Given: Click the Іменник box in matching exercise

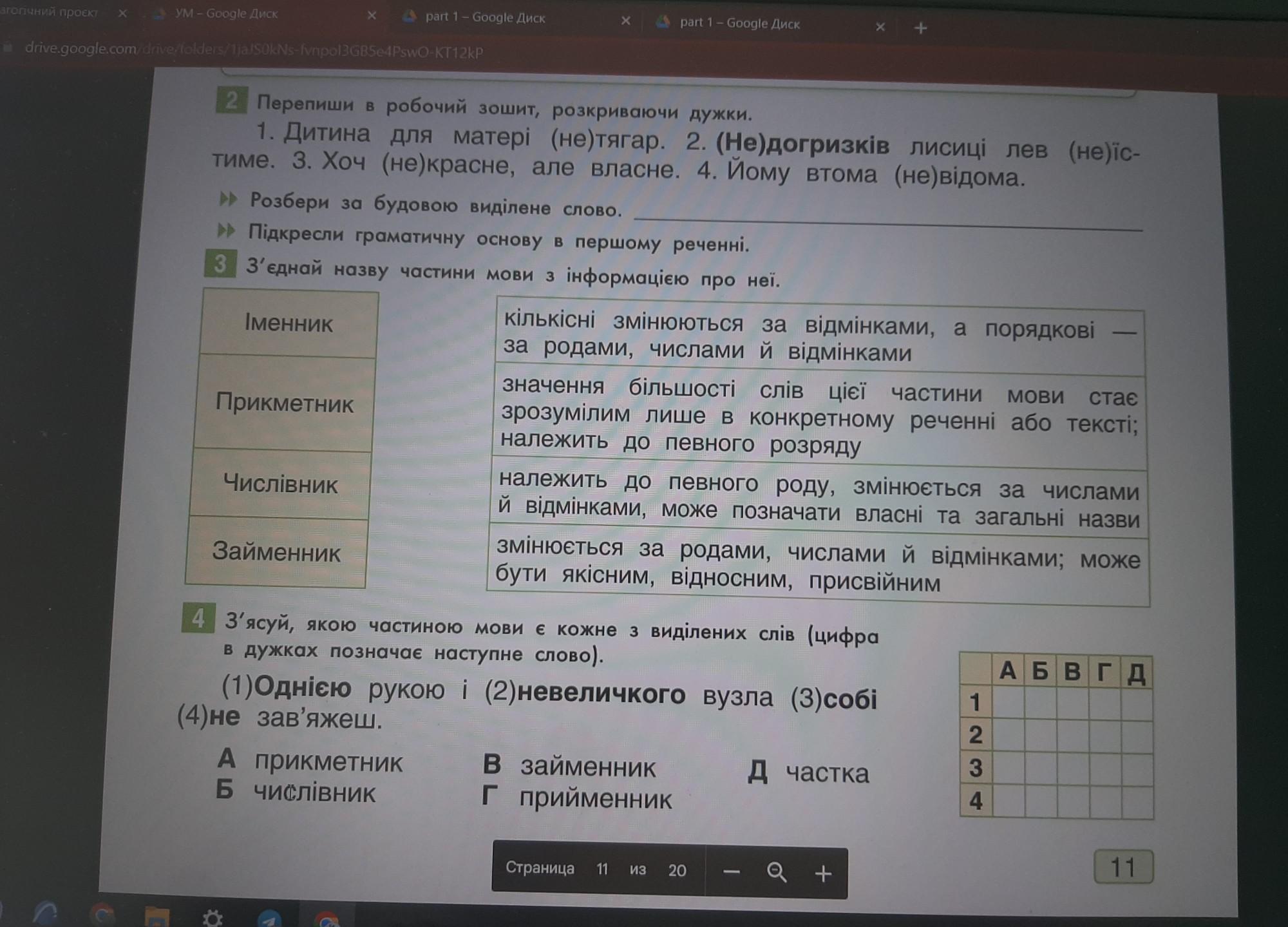Looking at the screenshot, I should 289,323.
